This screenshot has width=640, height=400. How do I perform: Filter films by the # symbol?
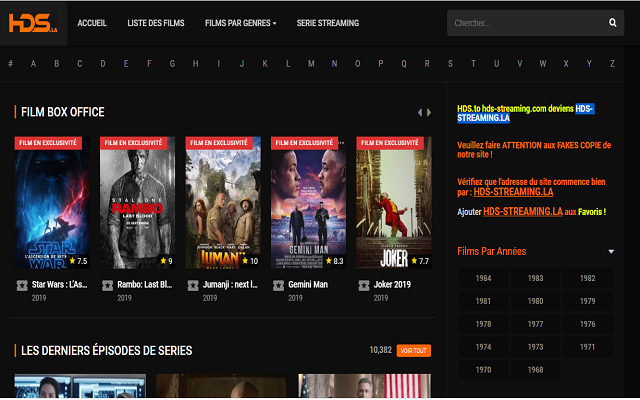(x=11, y=64)
